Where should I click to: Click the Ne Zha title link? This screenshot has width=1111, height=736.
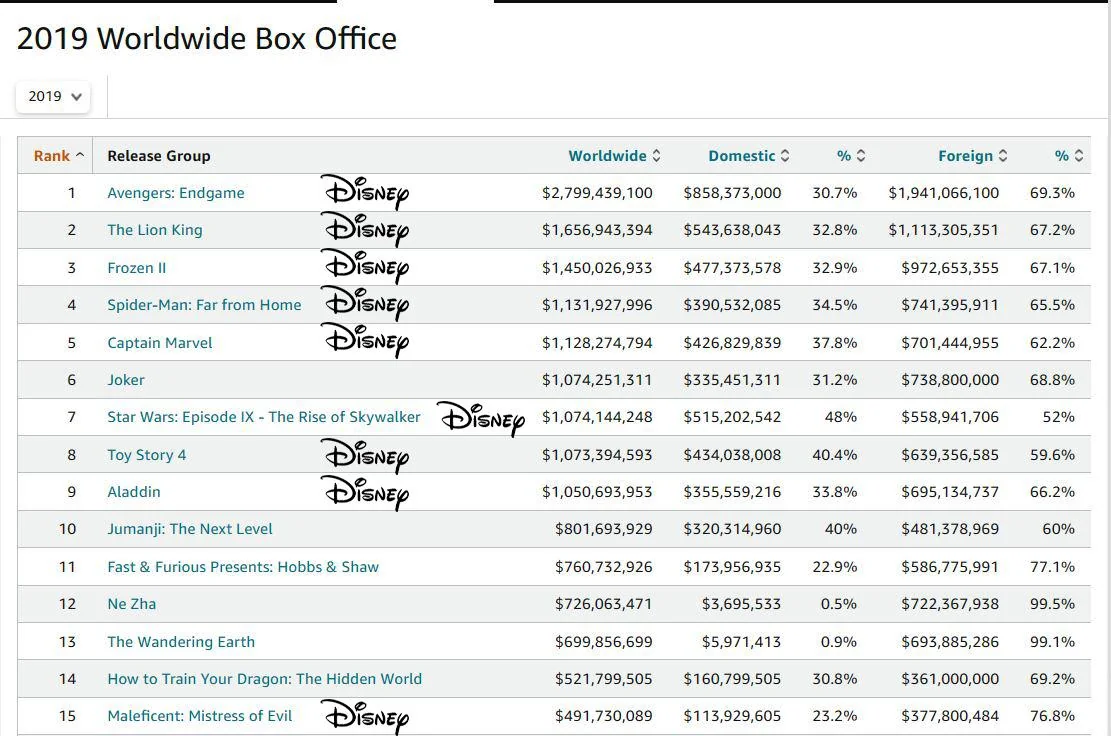(x=131, y=604)
